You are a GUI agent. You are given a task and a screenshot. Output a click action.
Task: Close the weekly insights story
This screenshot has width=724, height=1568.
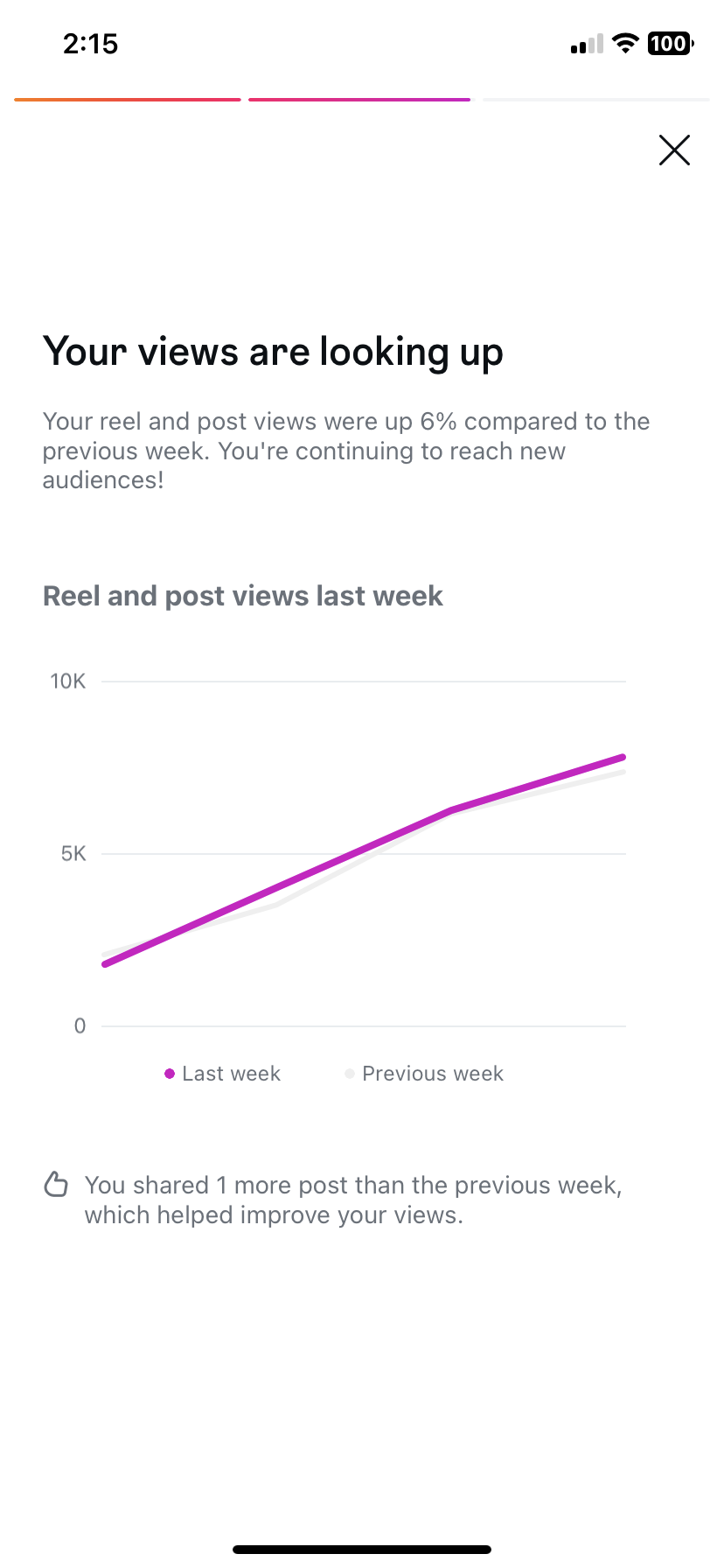[674, 150]
